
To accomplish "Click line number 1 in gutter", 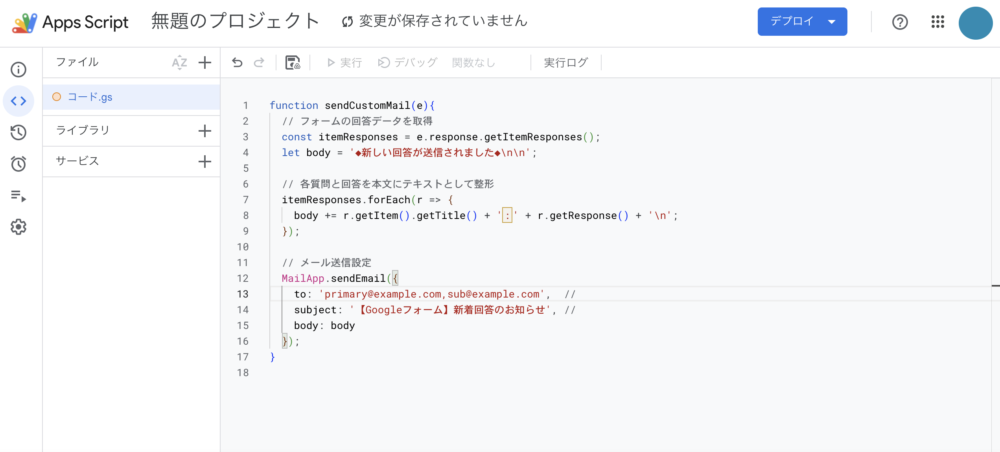I will pos(246,105).
